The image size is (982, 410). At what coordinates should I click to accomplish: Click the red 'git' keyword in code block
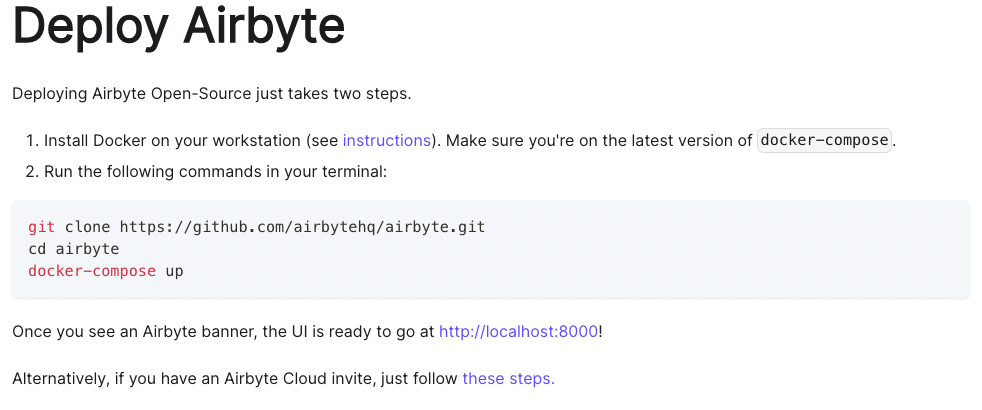(41, 227)
